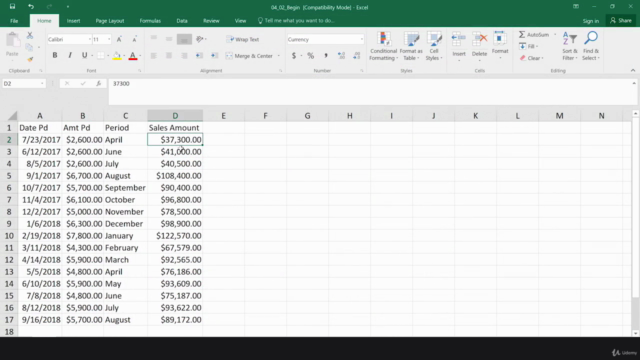The width and height of the screenshot is (640, 360).
Task: Toggle Wrap Text
Action: [243, 39]
